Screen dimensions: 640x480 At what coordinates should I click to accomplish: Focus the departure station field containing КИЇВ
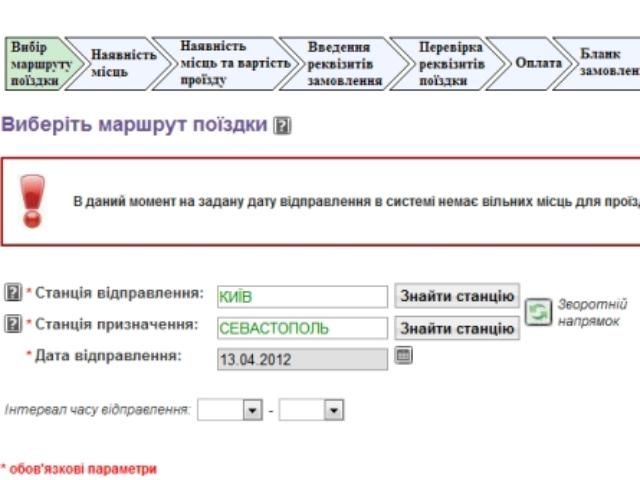[x=302, y=297]
